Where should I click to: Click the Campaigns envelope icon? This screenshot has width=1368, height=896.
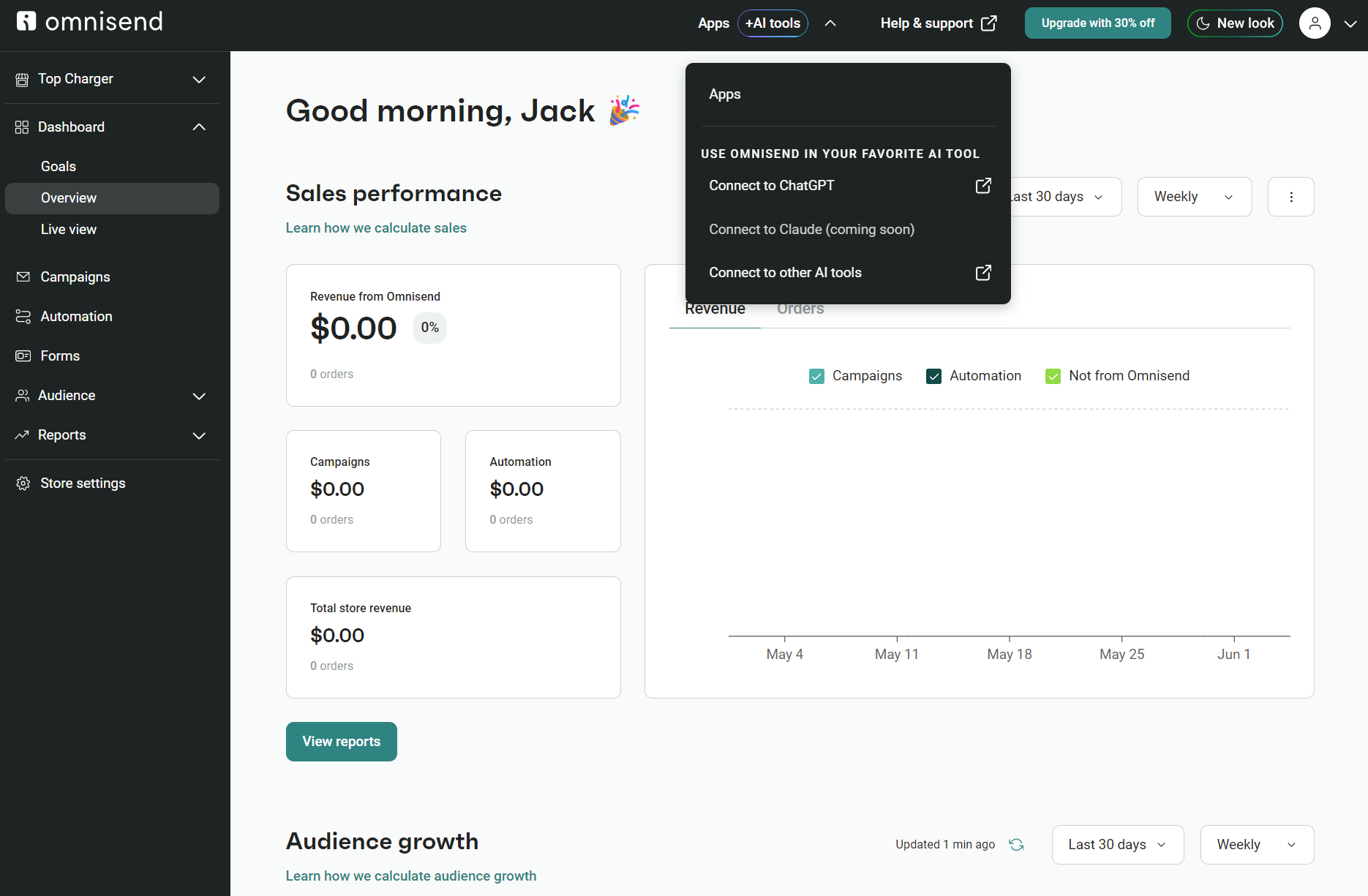coord(23,277)
